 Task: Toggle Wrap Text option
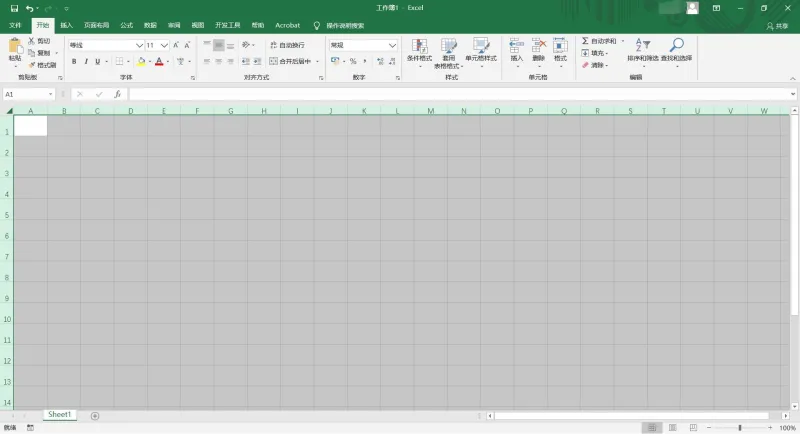287,45
